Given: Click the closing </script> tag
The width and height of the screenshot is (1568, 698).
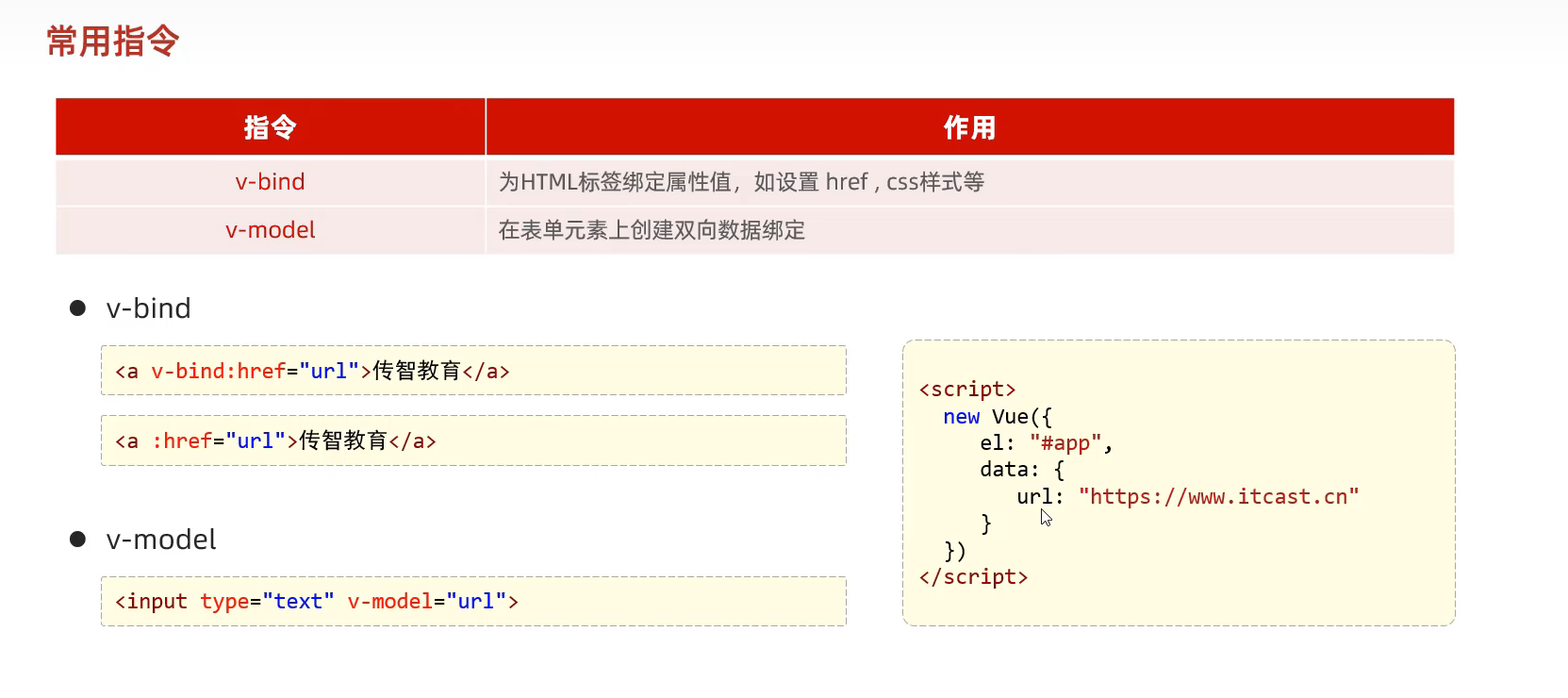Looking at the screenshot, I should (x=973, y=577).
